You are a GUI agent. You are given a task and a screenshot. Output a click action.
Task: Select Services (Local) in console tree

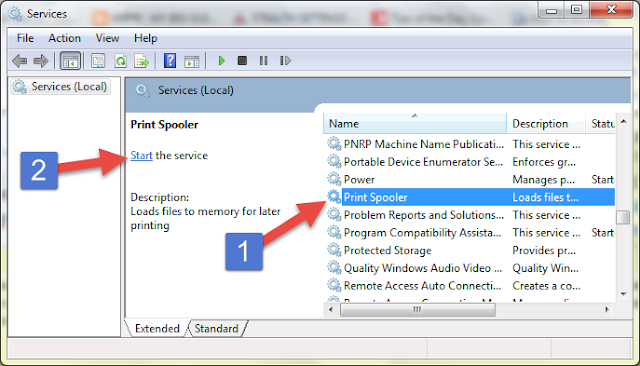coord(60,87)
